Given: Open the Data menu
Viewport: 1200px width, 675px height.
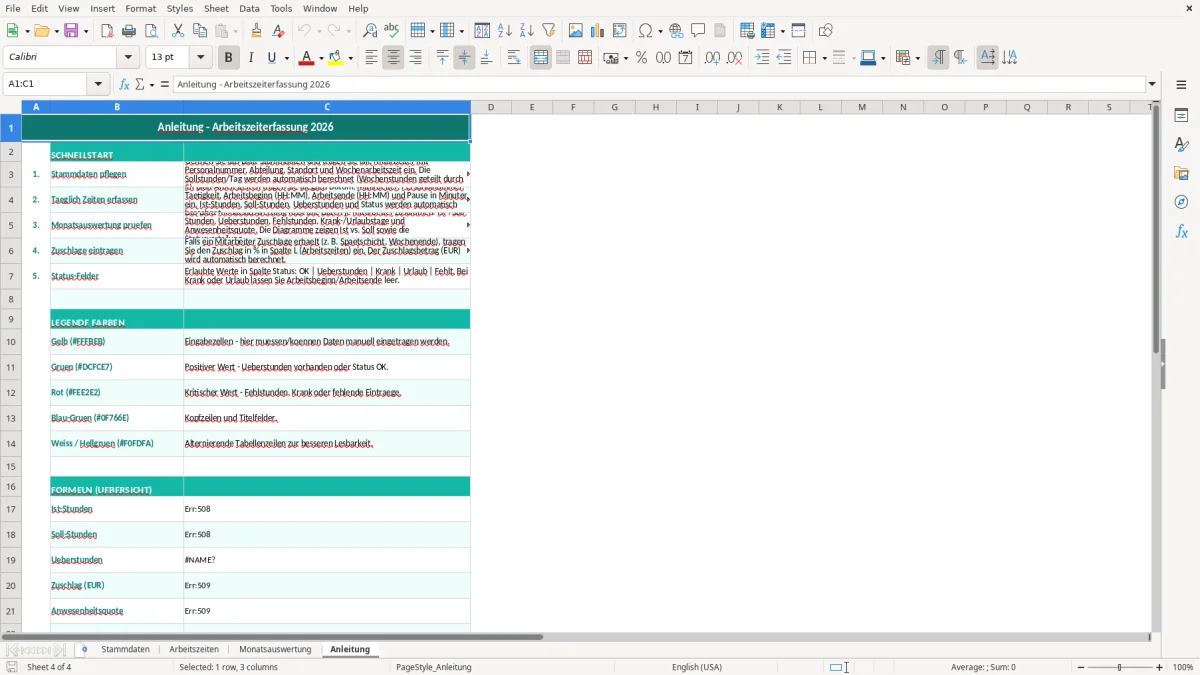Looking at the screenshot, I should click(249, 8).
